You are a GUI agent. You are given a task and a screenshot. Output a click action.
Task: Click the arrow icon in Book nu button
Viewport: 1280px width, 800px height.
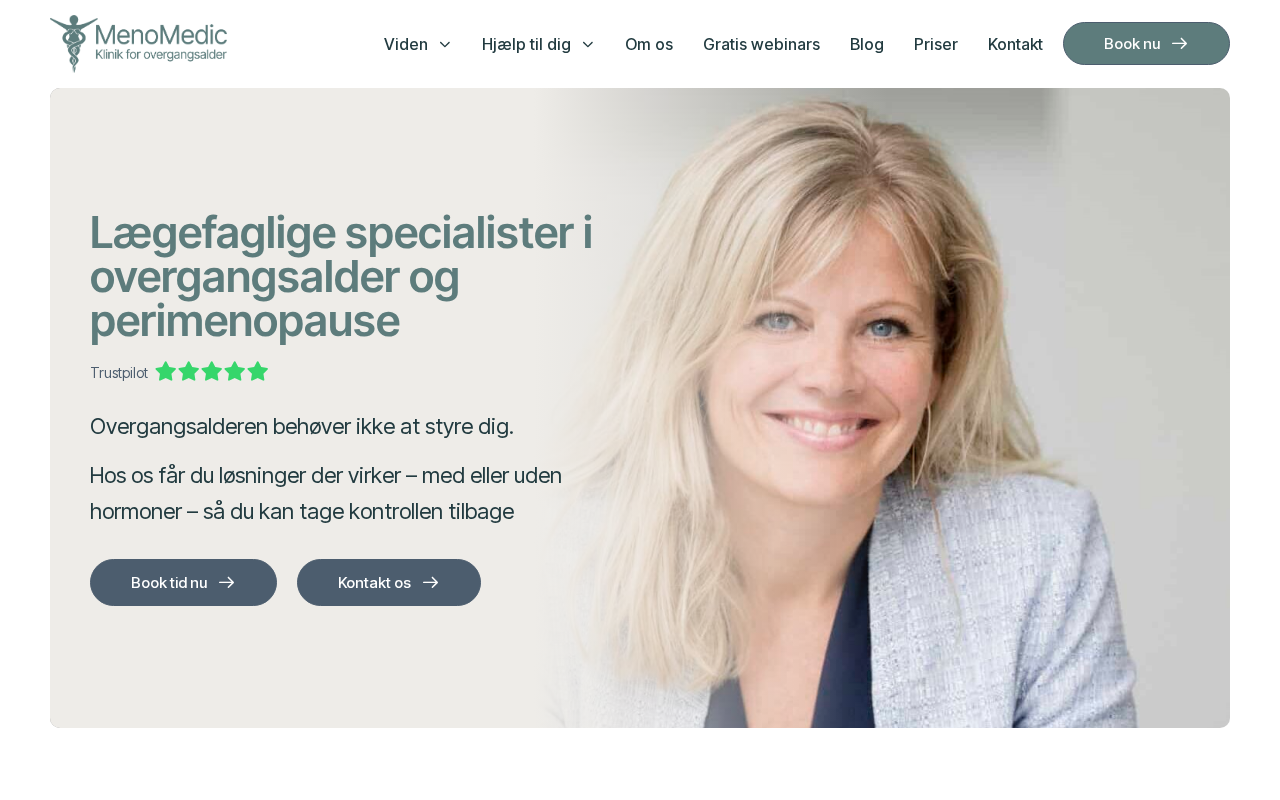(1180, 43)
